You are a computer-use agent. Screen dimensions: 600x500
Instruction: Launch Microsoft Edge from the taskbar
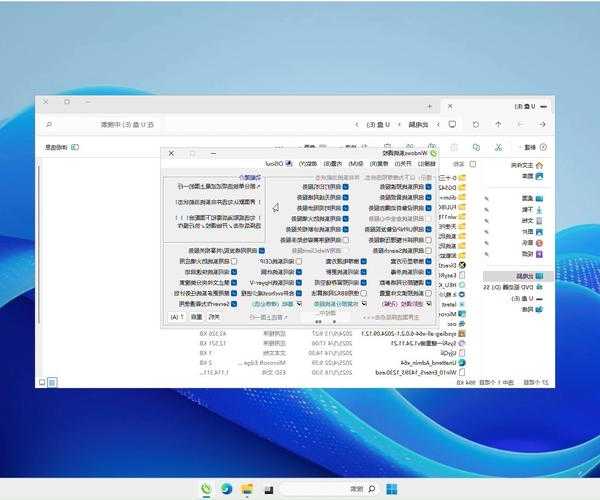[226, 489]
